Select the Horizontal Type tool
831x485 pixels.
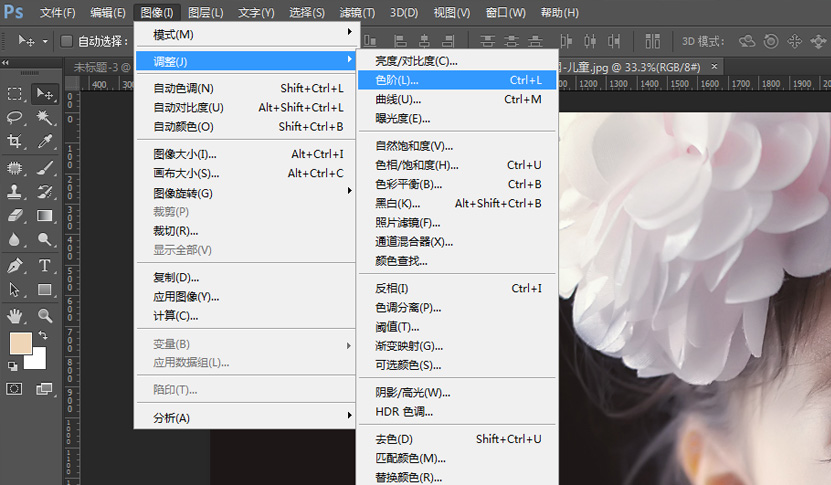tap(45, 265)
